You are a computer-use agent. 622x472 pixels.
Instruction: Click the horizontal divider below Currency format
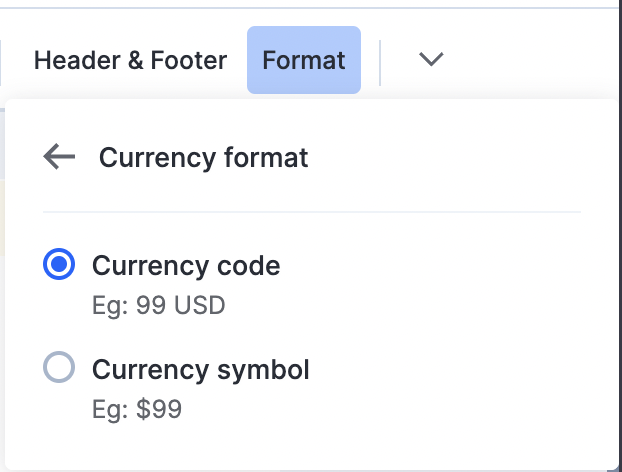(x=311, y=212)
